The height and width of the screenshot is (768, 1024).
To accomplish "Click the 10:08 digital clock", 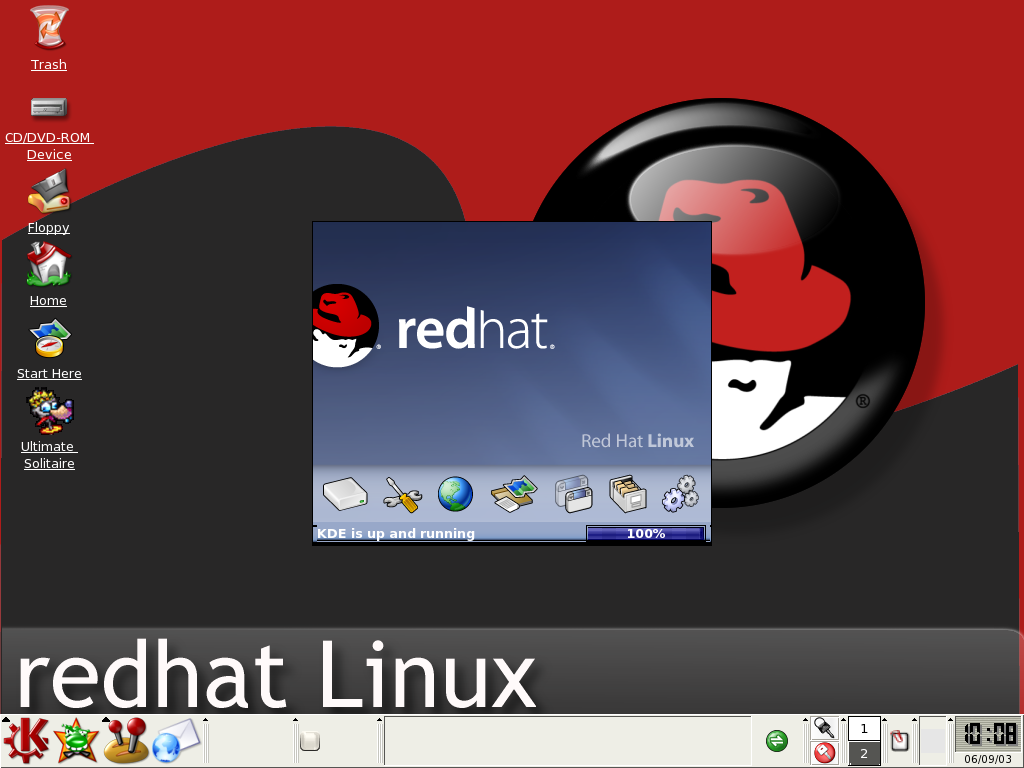I will pyautogui.click(x=987, y=734).
